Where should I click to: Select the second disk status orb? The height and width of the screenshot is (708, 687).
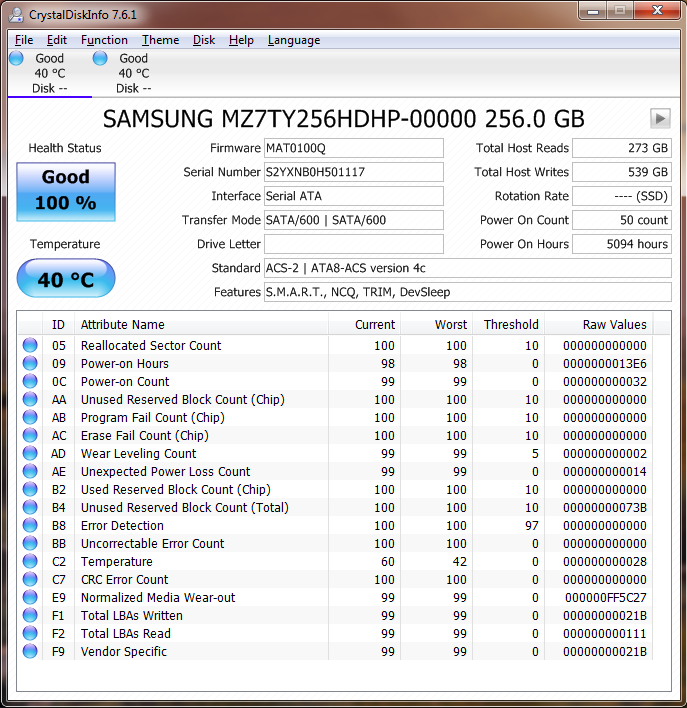100,59
